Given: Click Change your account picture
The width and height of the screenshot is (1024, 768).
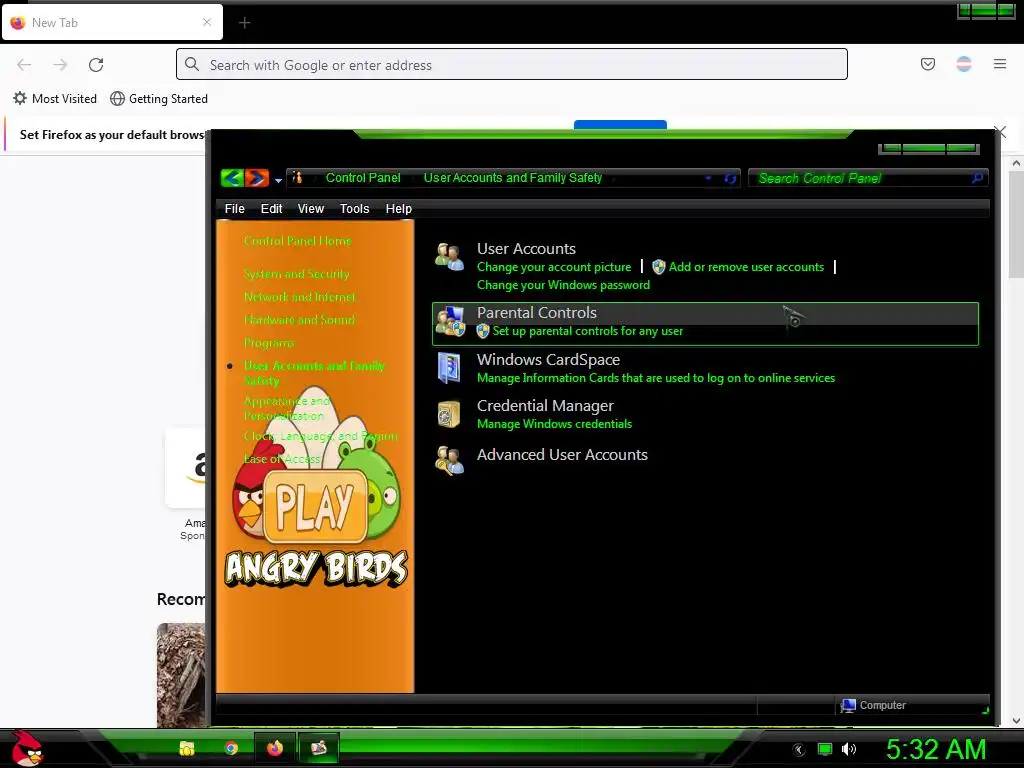Looking at the screenshot, I should click(554, 267).
